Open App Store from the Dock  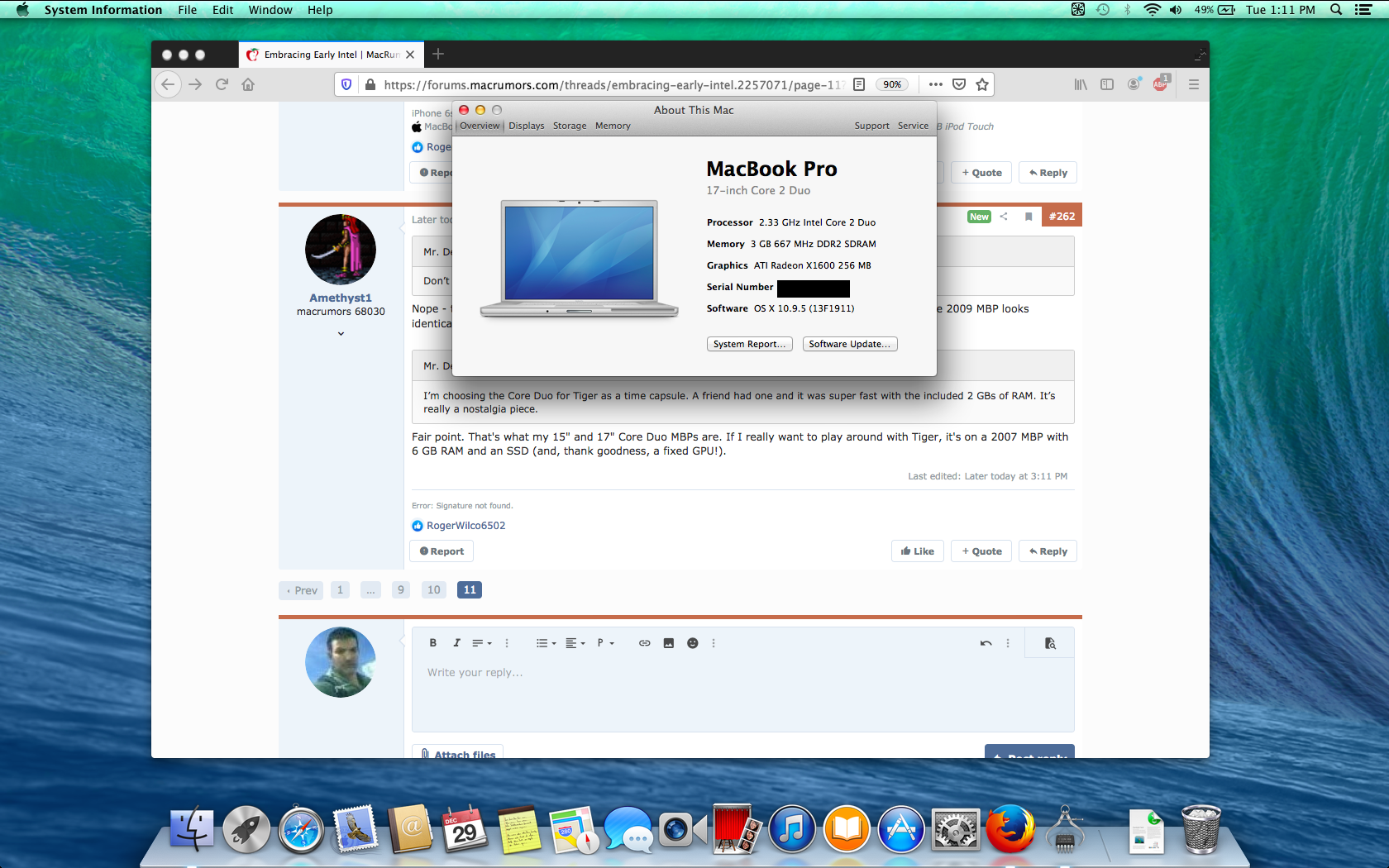pyautogui.click(x=901, y=829)
